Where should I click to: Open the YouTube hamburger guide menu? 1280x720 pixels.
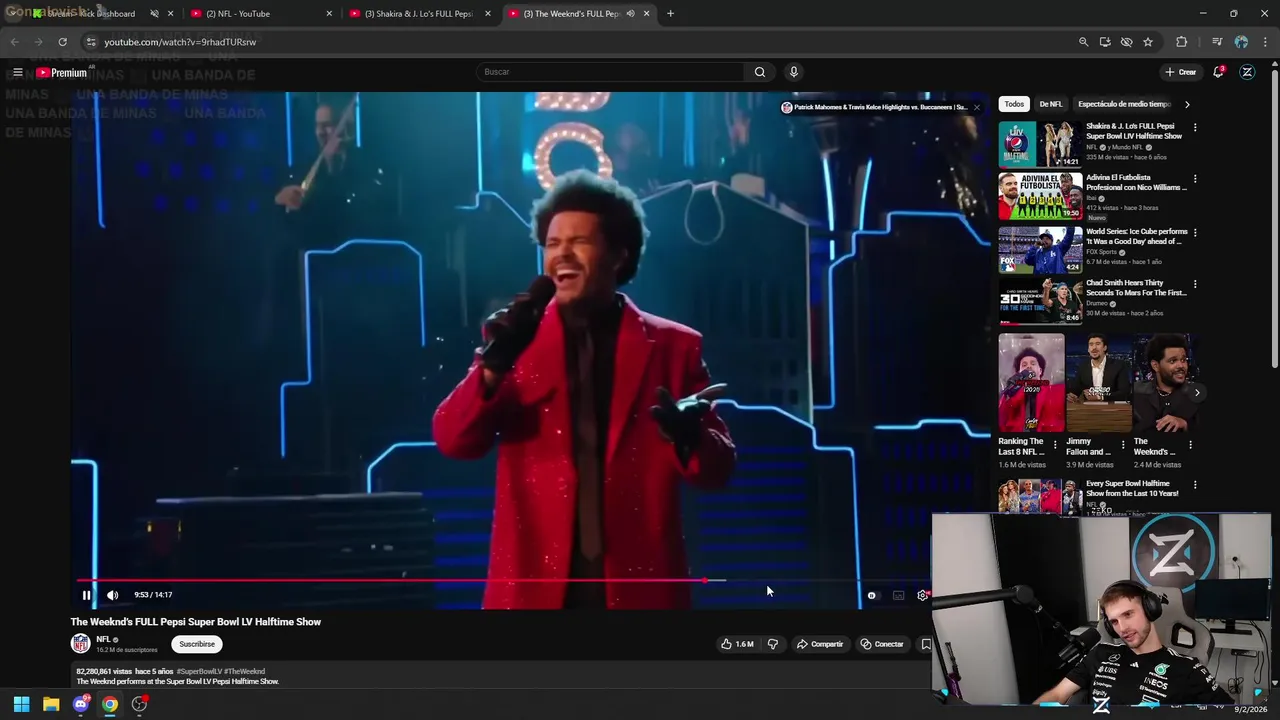tap(17, 72)
